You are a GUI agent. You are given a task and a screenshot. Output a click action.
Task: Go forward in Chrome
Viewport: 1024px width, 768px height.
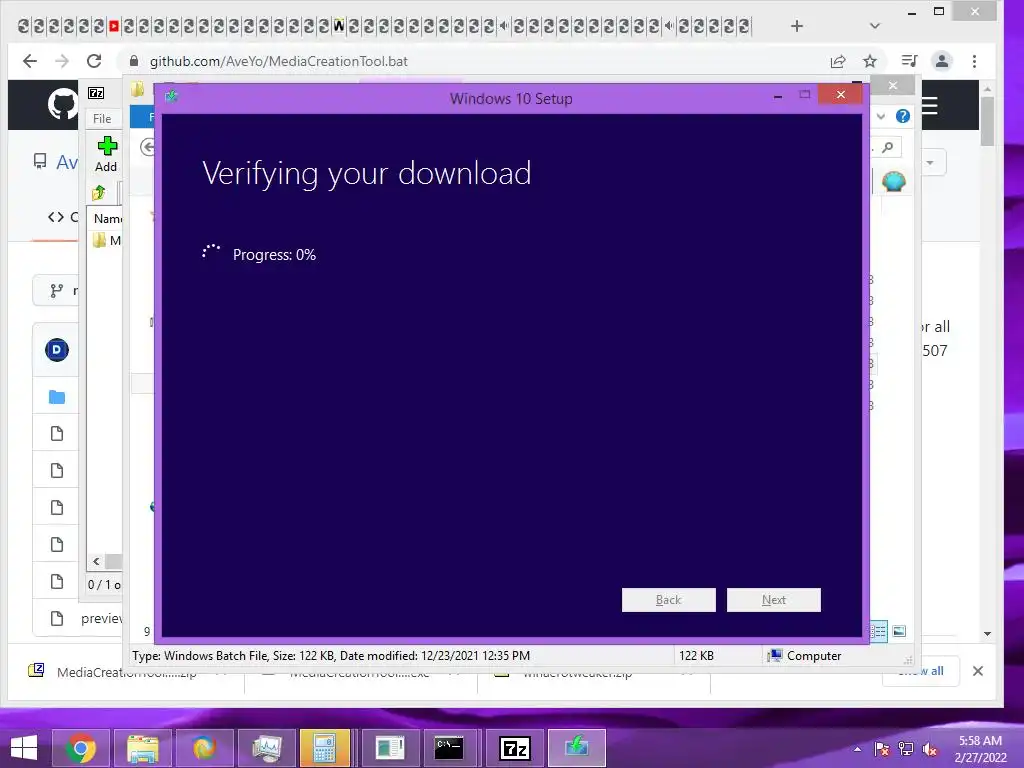[x=62, y=61]
